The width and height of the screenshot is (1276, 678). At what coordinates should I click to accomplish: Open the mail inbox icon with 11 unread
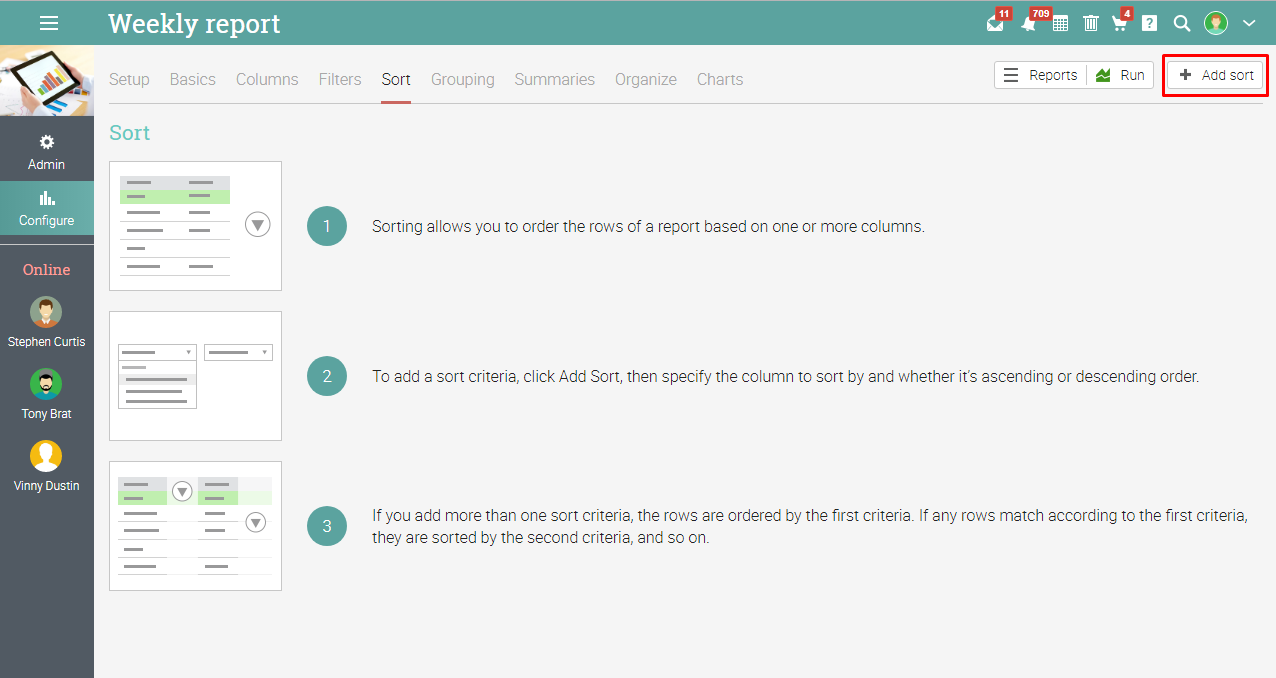(996, 22)
